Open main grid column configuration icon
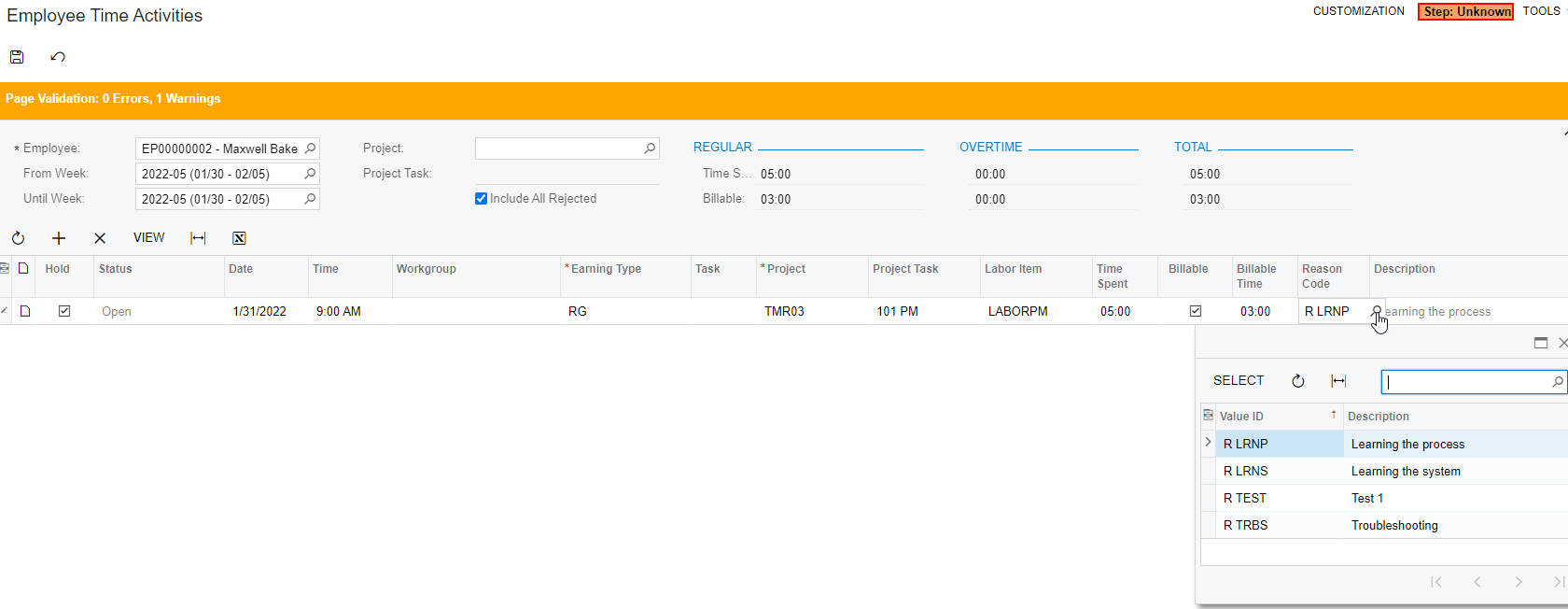The image size is (1568, 609). click(x=5, y=268)
